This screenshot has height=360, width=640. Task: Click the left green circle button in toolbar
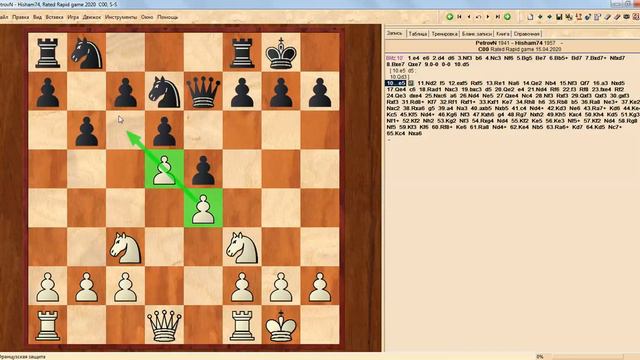(x=450, y=17)
